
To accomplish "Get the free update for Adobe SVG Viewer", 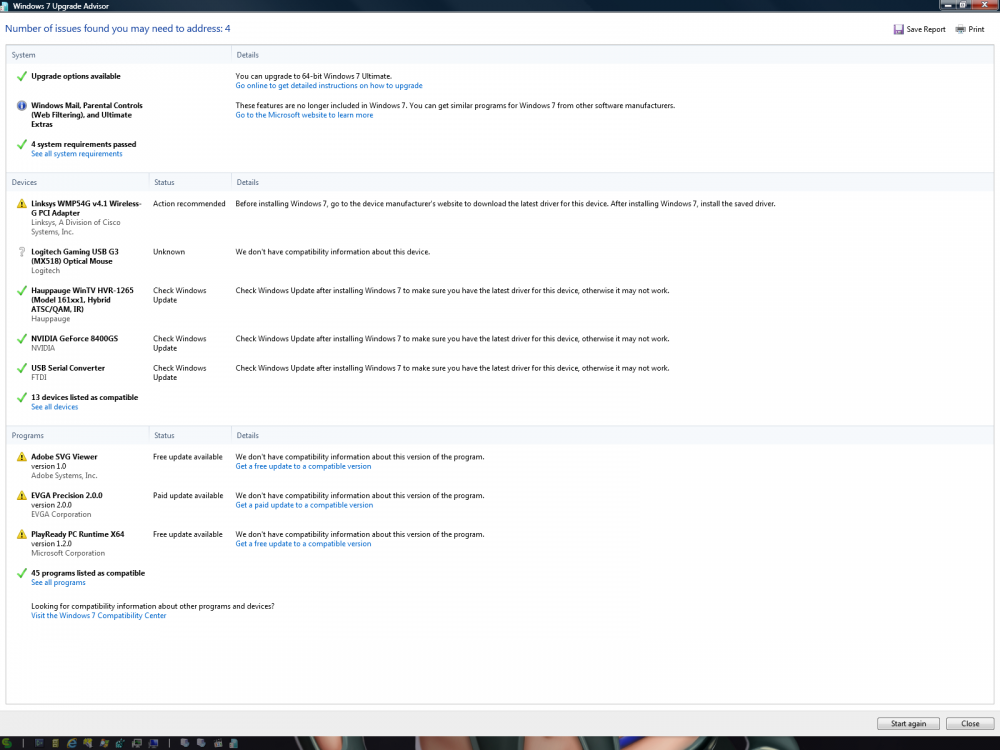I will coord(303,466).
